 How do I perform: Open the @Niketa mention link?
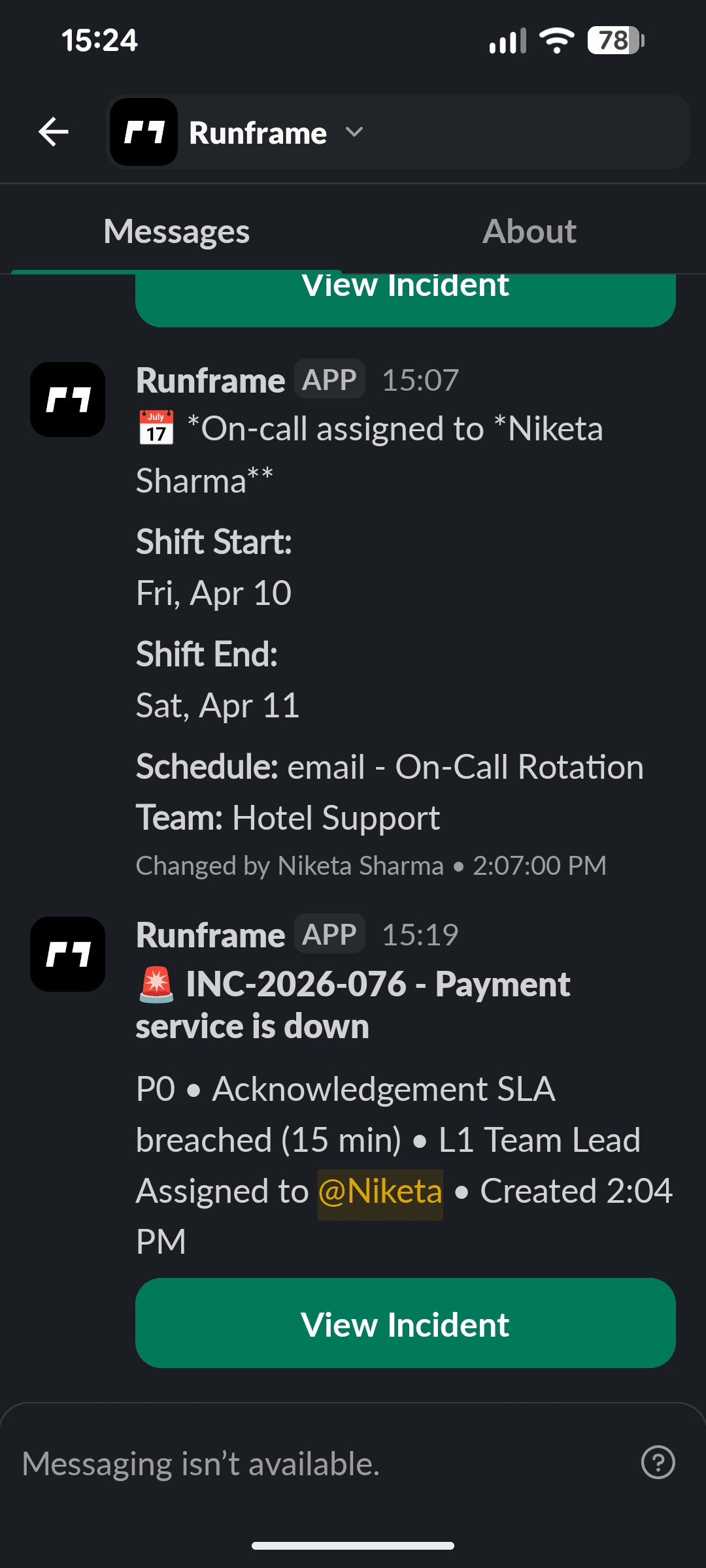[379, 1191]
